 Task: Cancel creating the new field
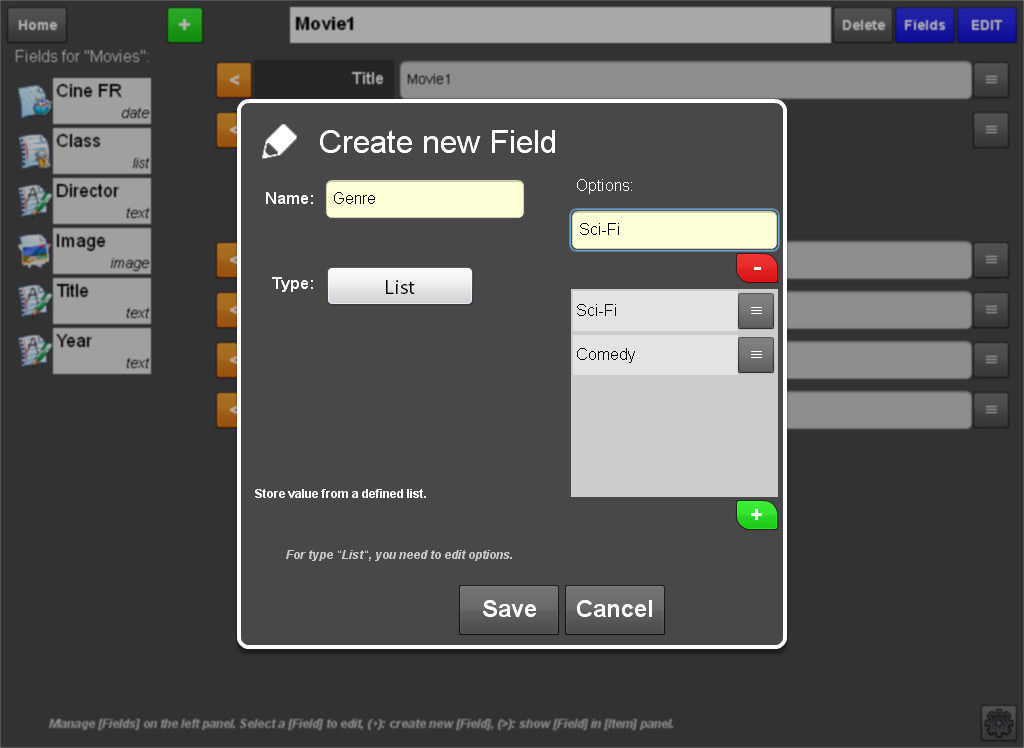614,609
